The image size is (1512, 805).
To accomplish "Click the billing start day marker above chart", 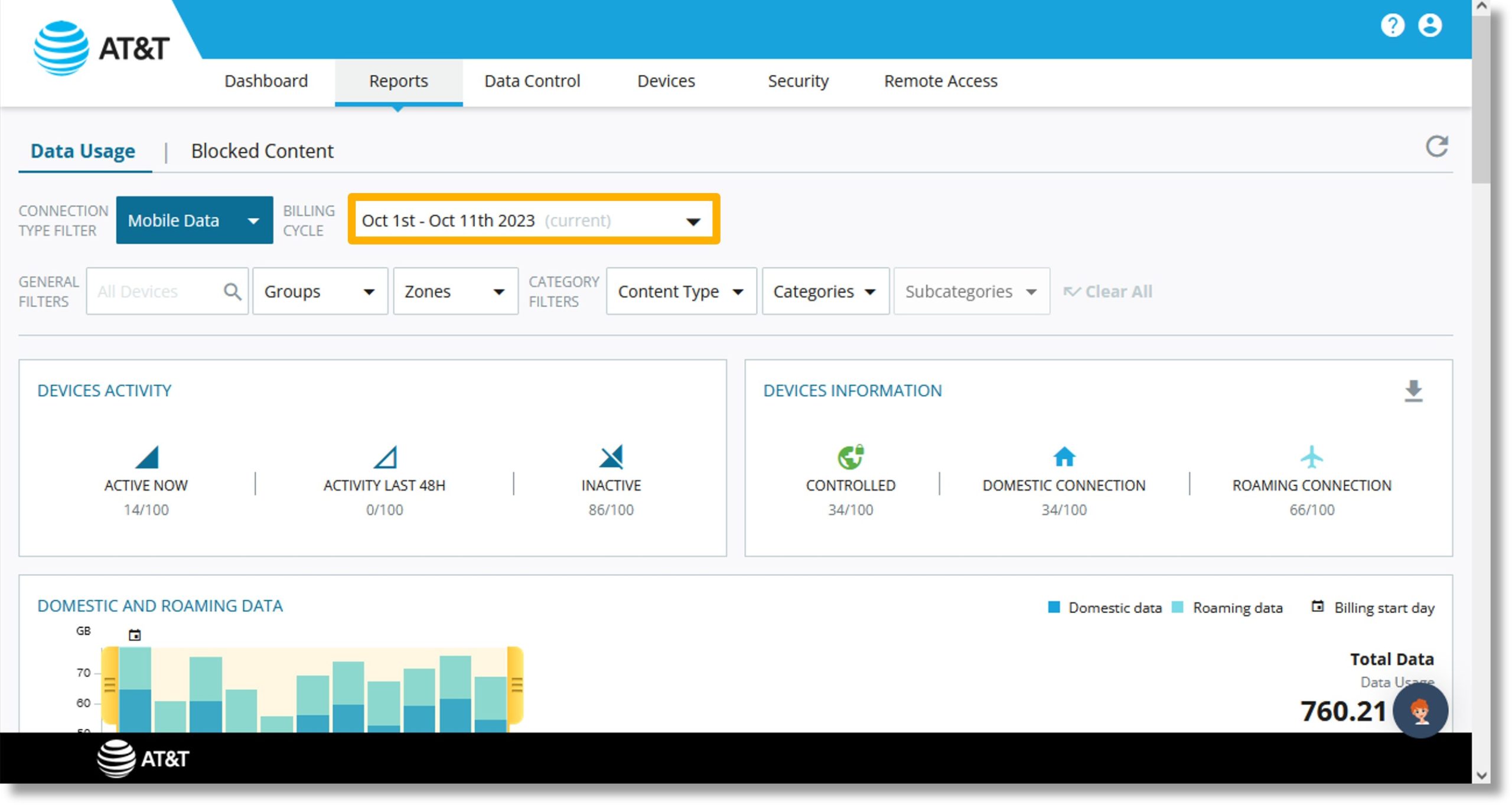I will [x=135, y=635].
